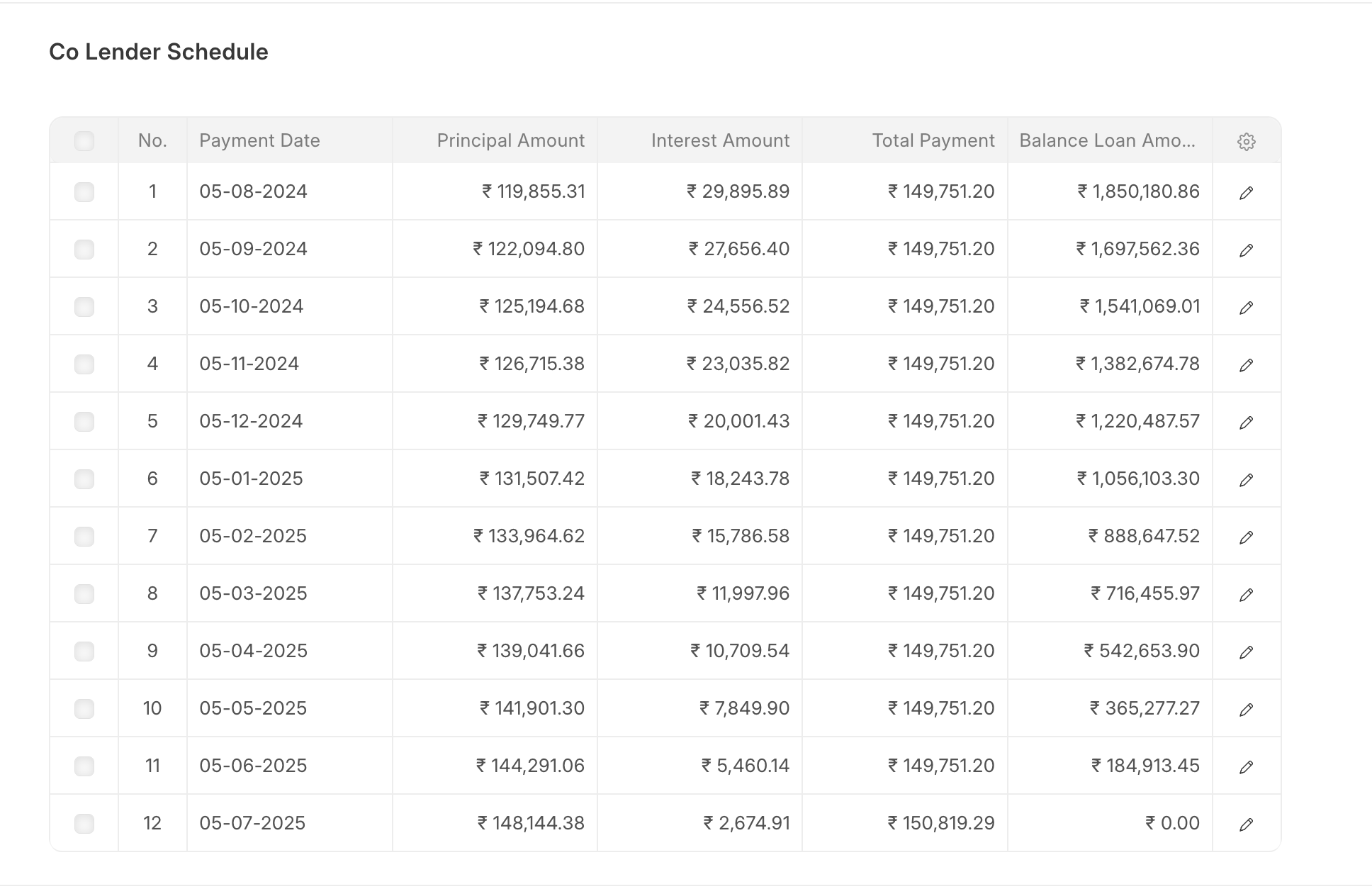Check the box for row 7
1372x889 pixels.
coord(84,536)
